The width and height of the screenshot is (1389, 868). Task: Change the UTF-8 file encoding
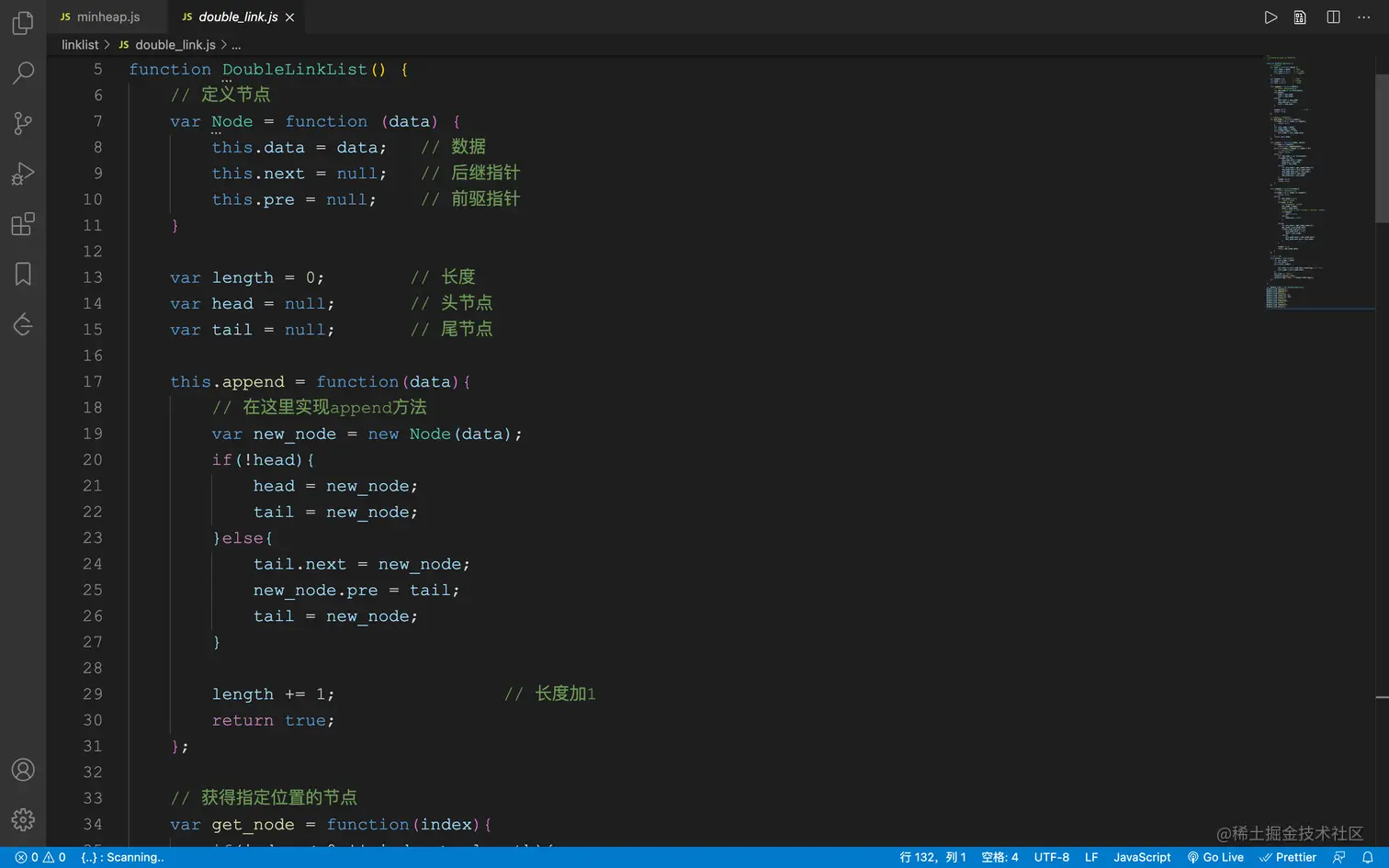tap(1052, 857)
